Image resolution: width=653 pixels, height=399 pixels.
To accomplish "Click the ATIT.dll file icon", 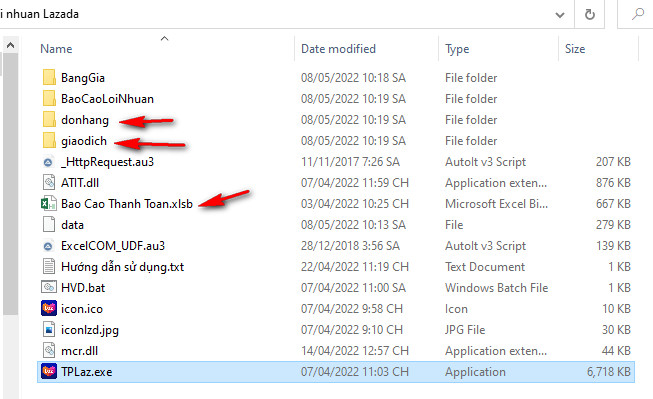I will (x=49, y=182).
